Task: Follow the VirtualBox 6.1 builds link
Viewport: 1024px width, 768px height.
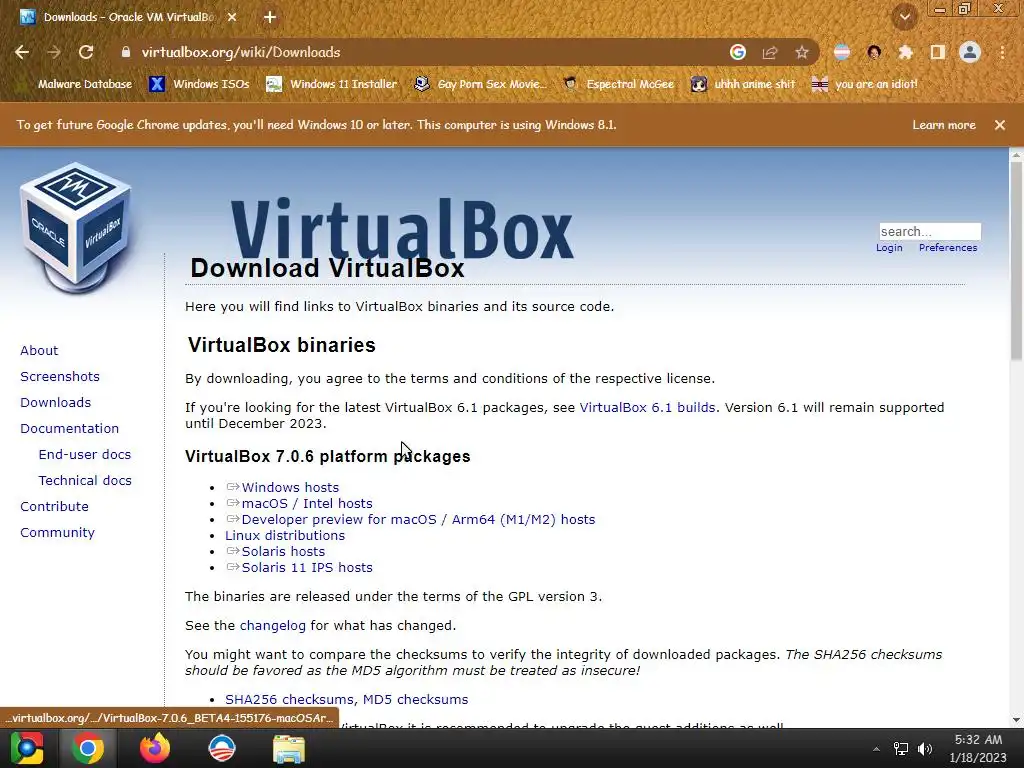Action: (x=647, y=408)
